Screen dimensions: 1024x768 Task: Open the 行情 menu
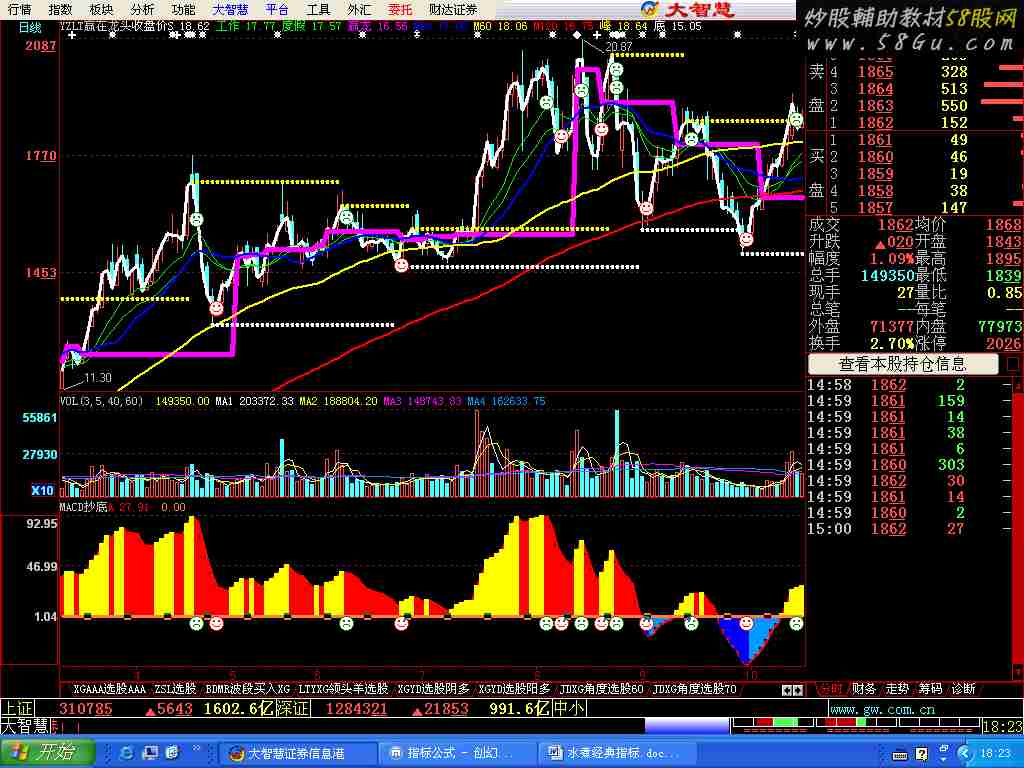point(20,9)
